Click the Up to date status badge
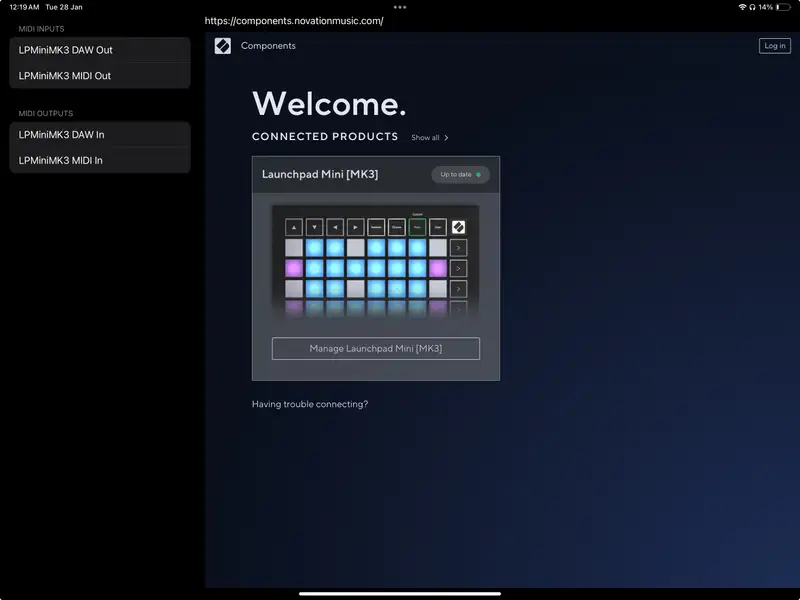Viewport: 800px width, 600px height. [460, 174]
